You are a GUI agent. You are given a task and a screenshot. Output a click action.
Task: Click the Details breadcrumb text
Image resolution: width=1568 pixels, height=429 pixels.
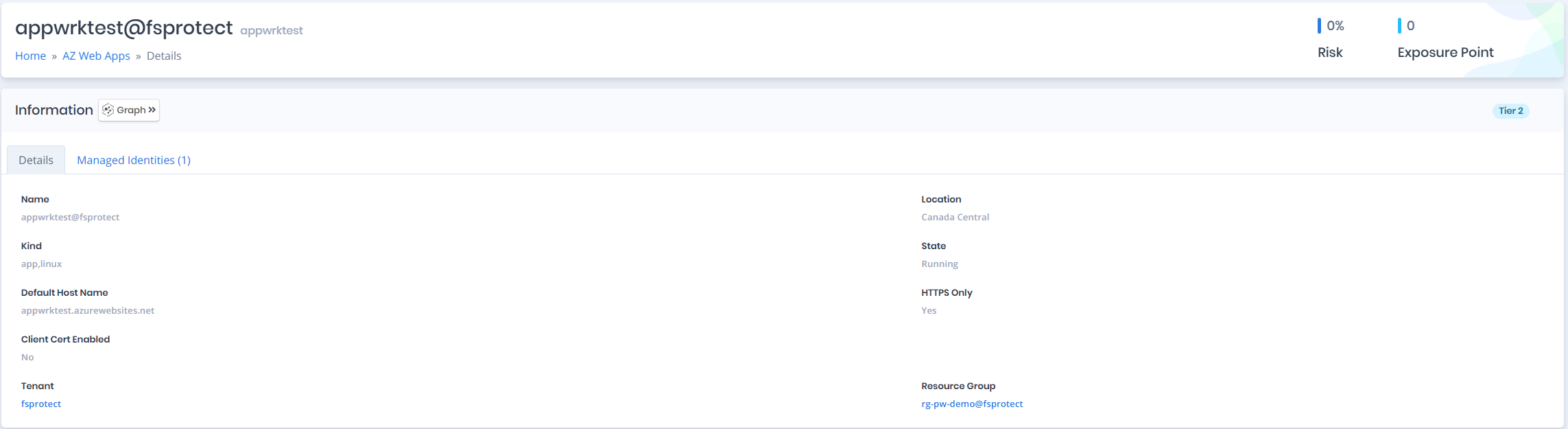[164, 56]
